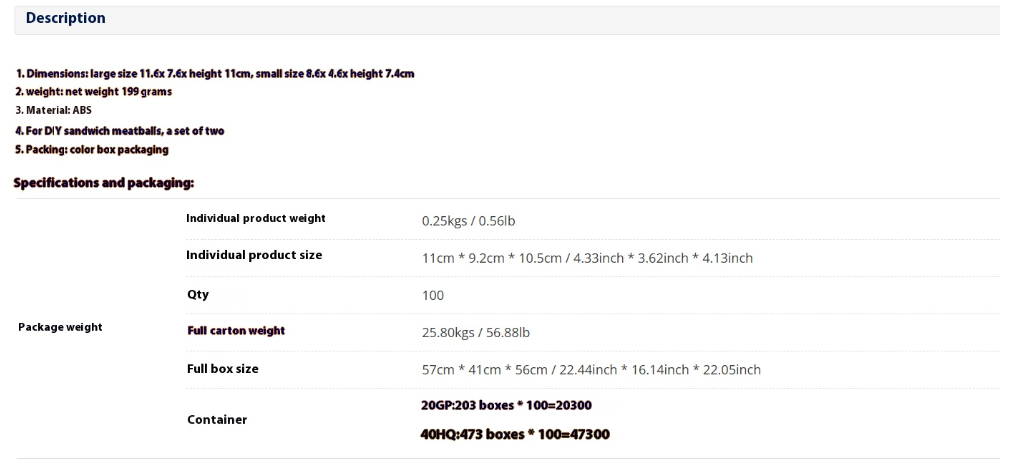This screenshot has height=474, width=1018.
Task: Select the 25.80kgs / 56.88lb value
Action: [x=476, y=332]
